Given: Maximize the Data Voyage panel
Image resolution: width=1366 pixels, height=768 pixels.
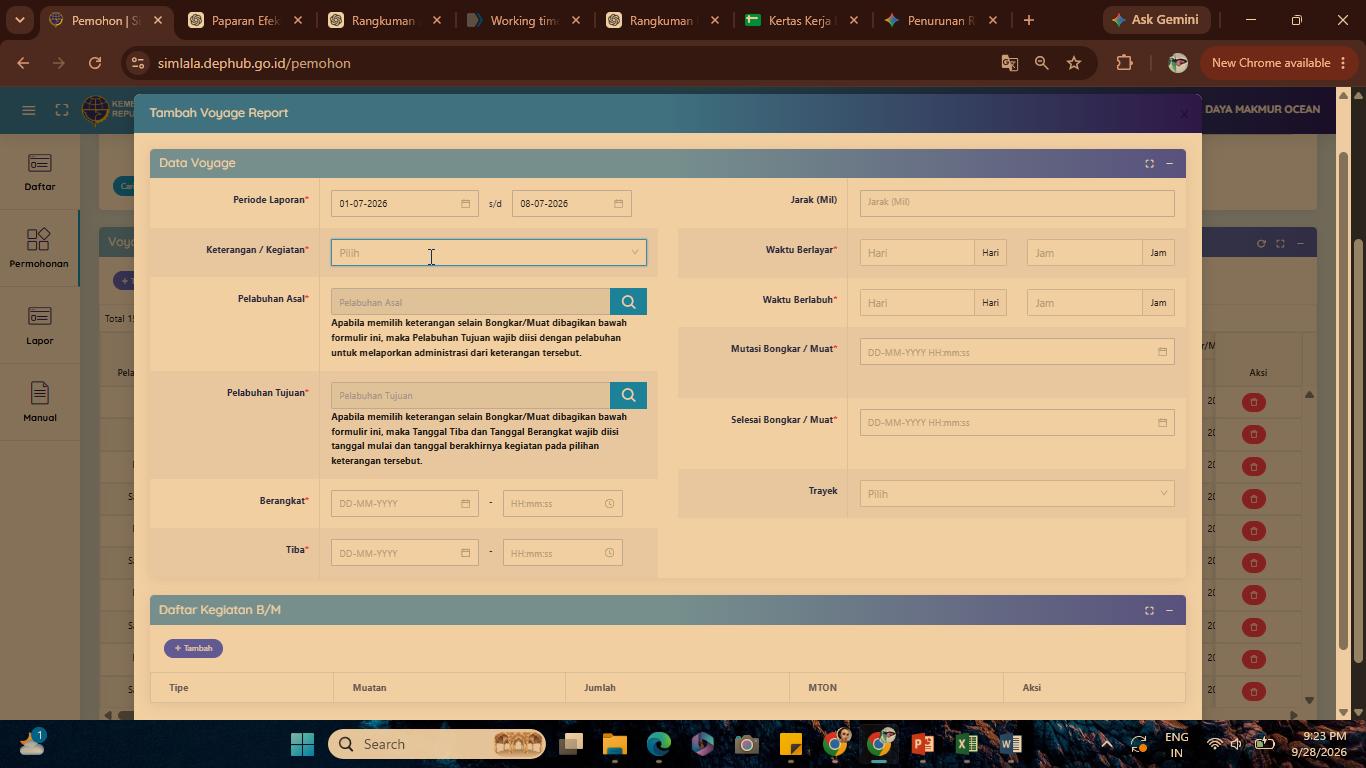Looking at the screenshot, I should (1149, 163).
